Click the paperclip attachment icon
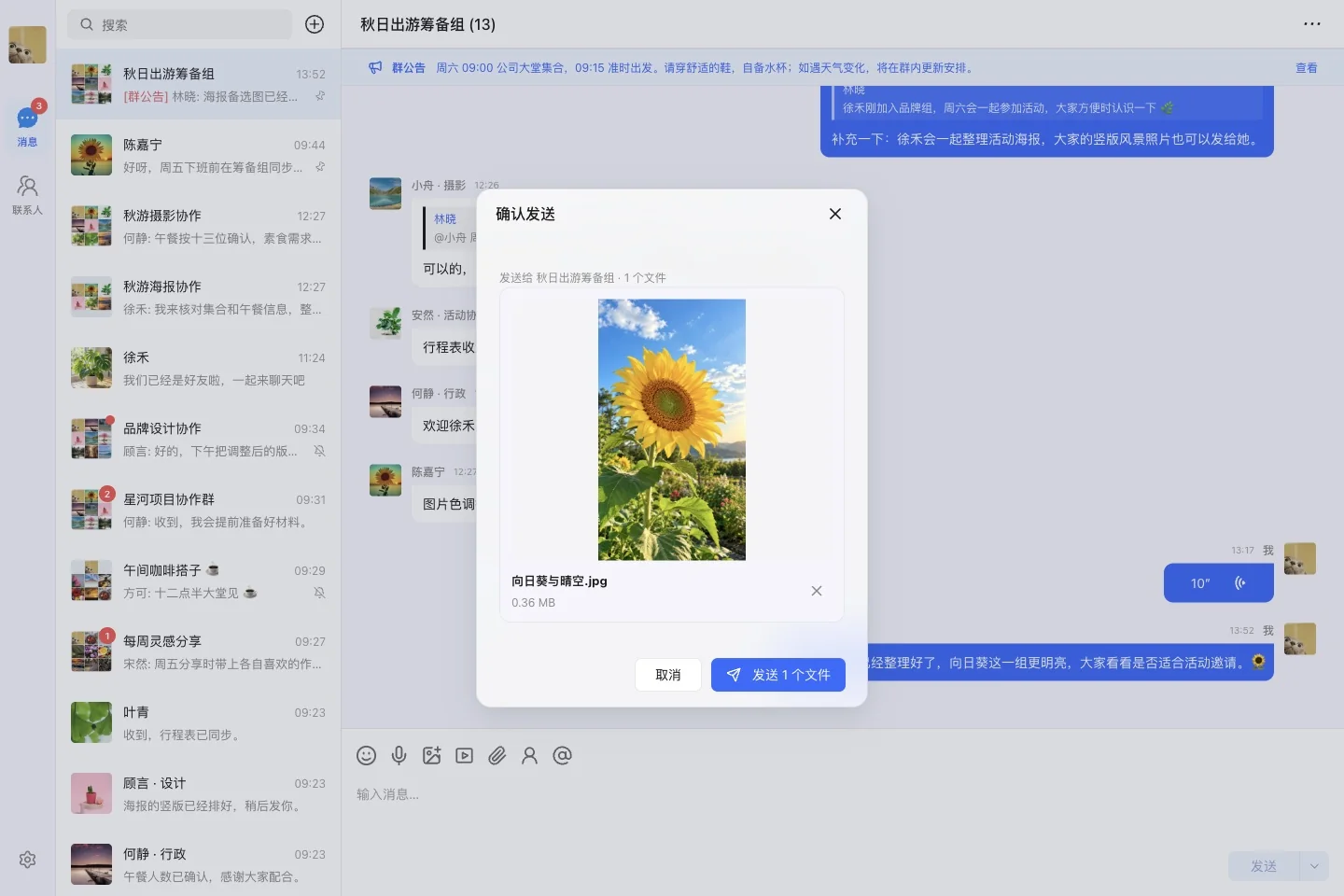Screen dimensions: 1344x896 pyautogui.click(x=497, y=756)
